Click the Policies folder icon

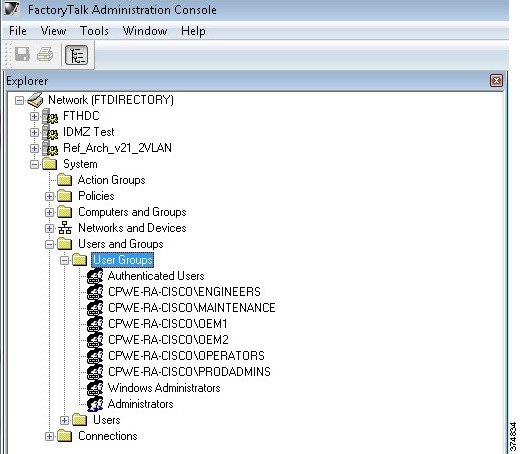click(x=65, y=196)
